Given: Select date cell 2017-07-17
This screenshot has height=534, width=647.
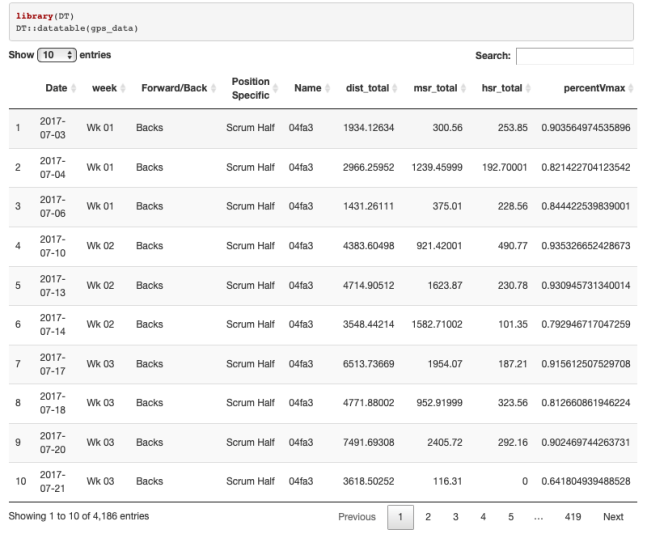Looking at the screenshot, I should click(52, 364).
